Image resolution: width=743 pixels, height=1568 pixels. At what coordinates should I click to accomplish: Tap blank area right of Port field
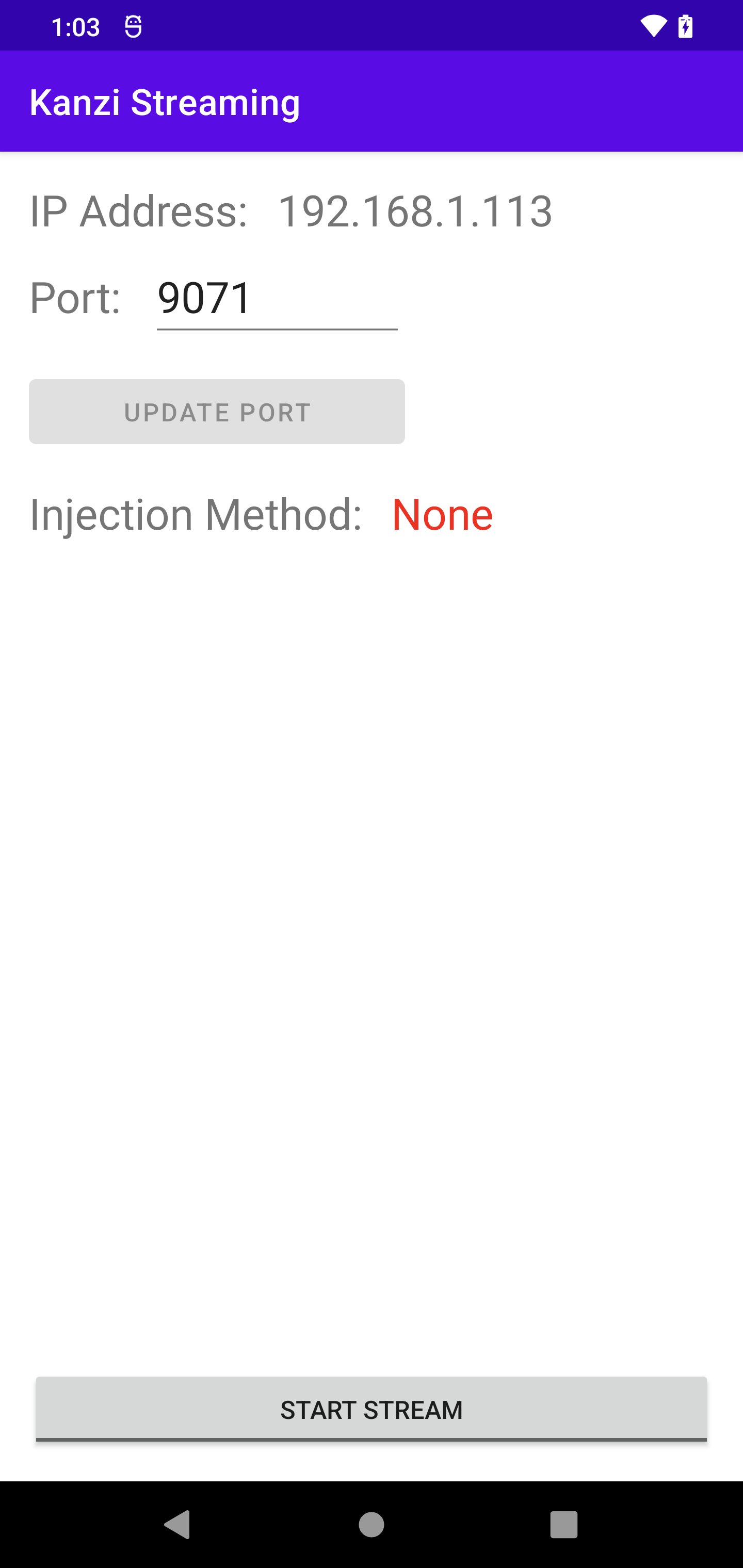point(567,299)
